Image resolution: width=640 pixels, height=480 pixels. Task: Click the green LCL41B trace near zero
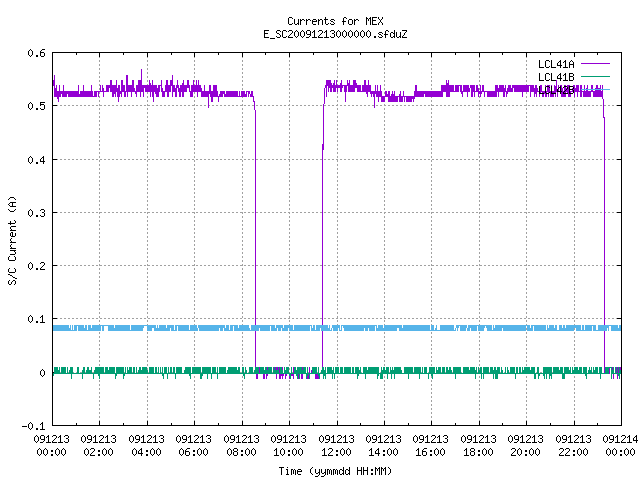pyautogui.click(x=337, y=371)
